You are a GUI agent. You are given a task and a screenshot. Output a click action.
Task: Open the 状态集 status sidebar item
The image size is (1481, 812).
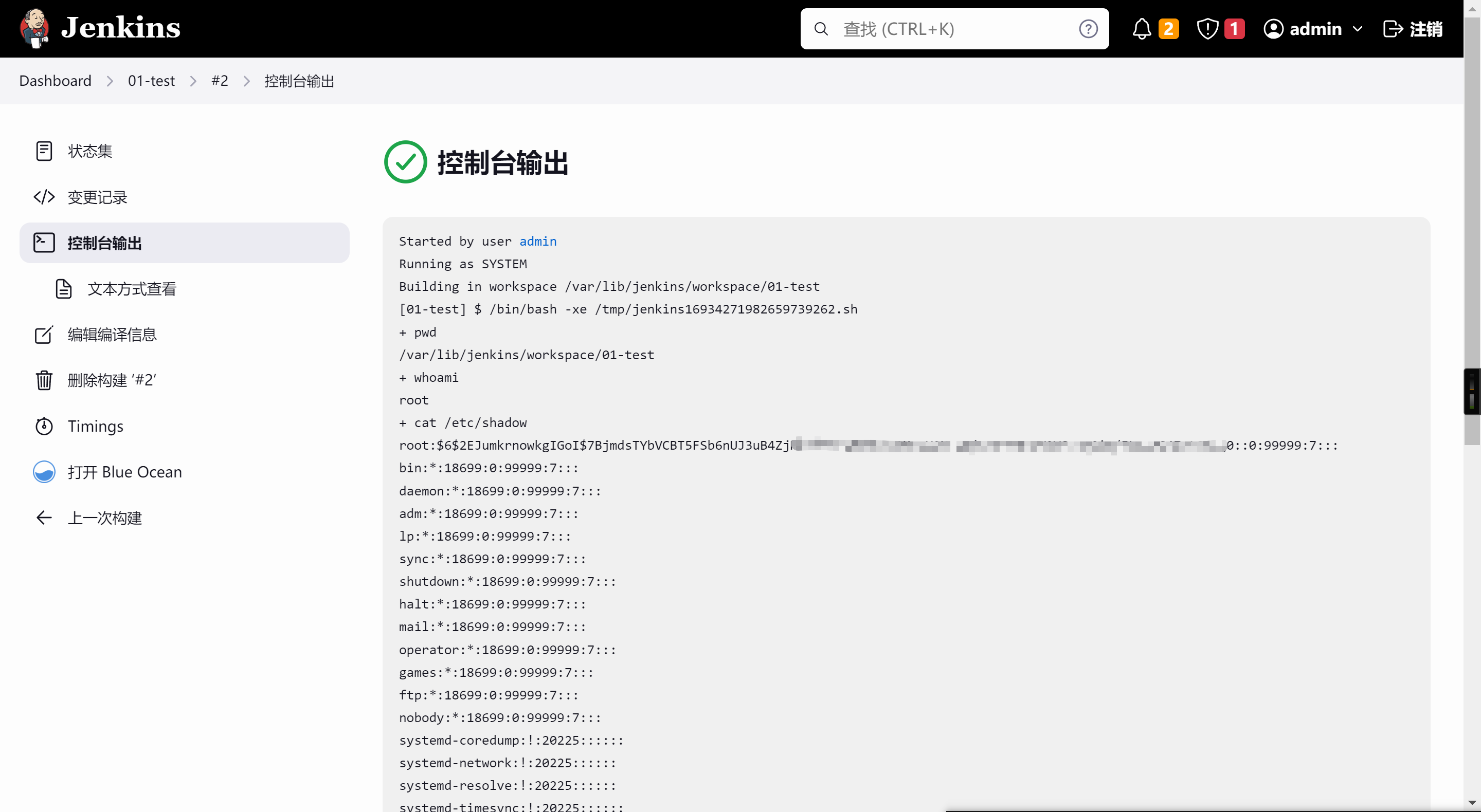[x=89, y=151]
